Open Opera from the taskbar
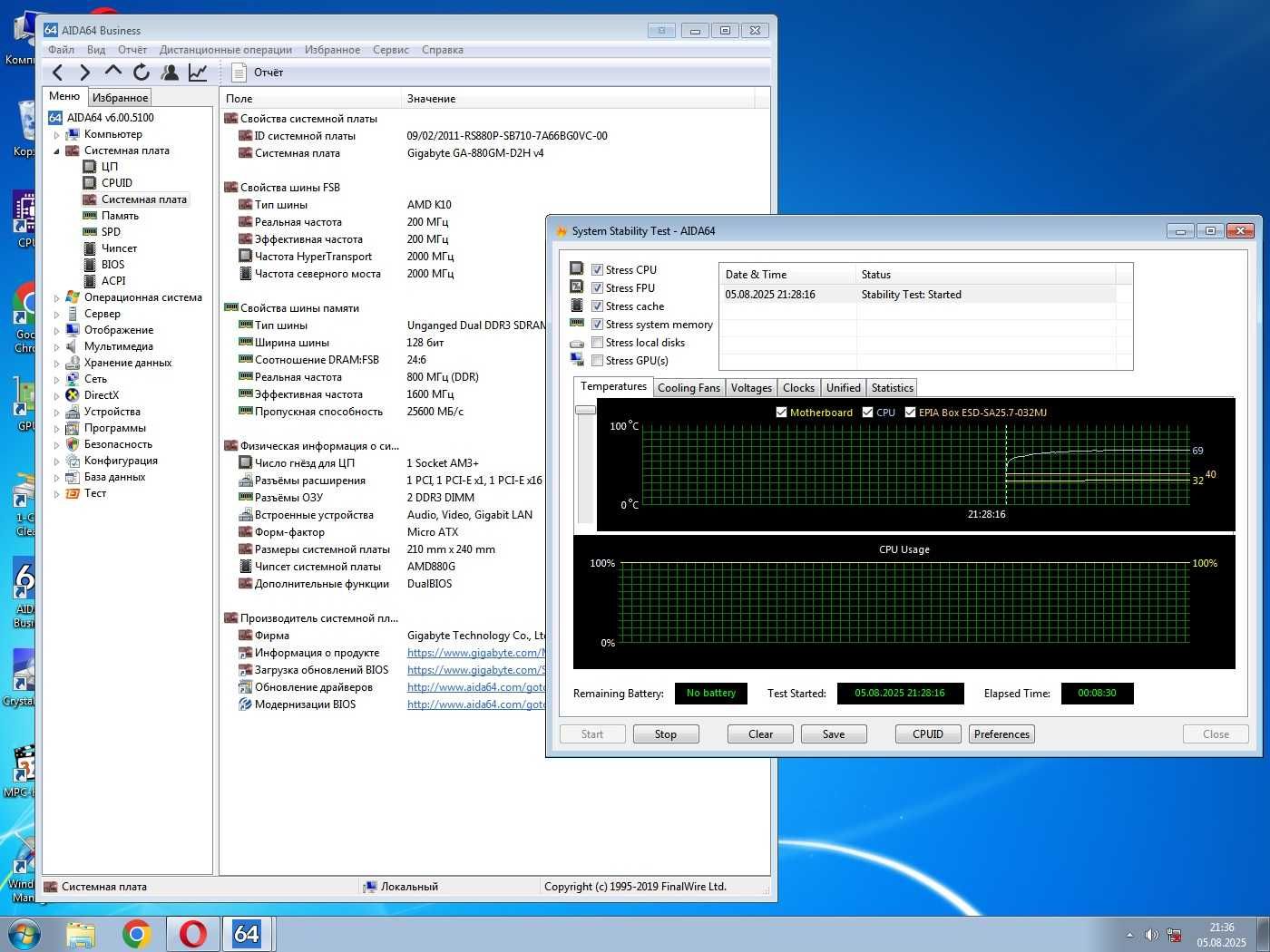Screen dimensions: 1270x952 point(192,933)
